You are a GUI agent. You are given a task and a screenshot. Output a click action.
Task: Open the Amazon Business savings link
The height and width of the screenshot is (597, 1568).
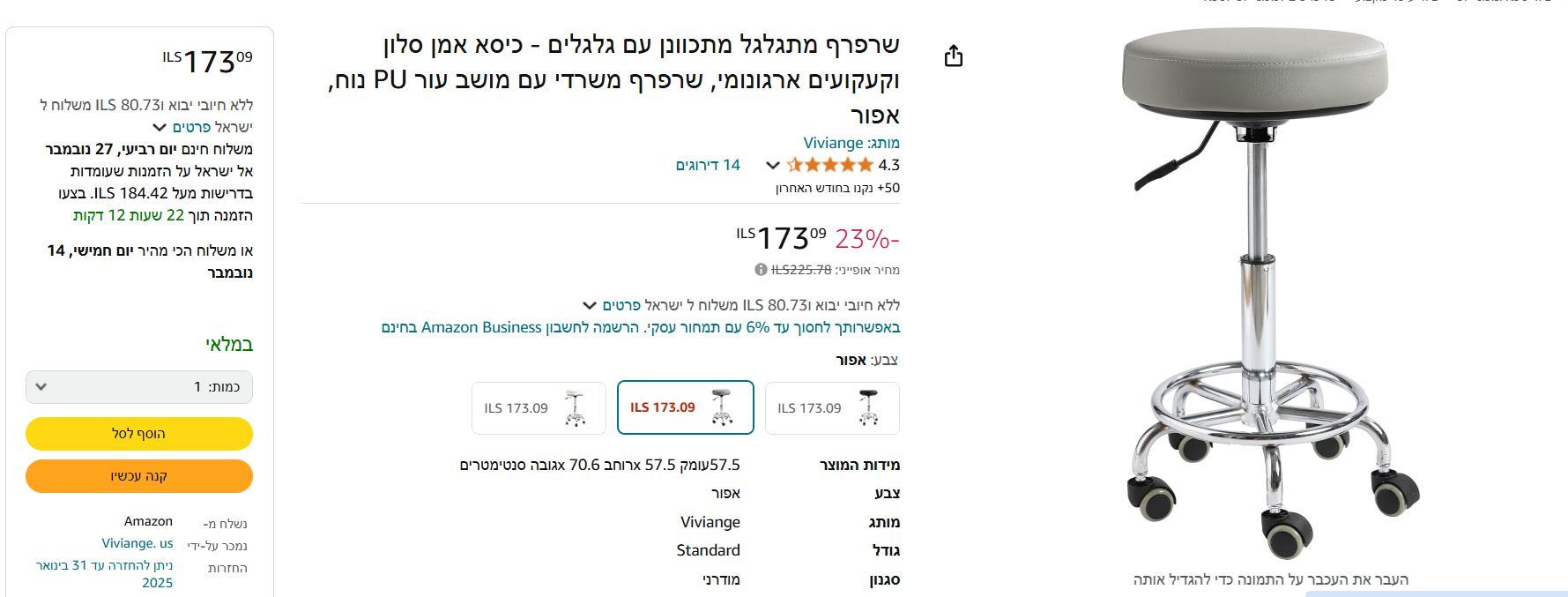click(x=641, y=327)
